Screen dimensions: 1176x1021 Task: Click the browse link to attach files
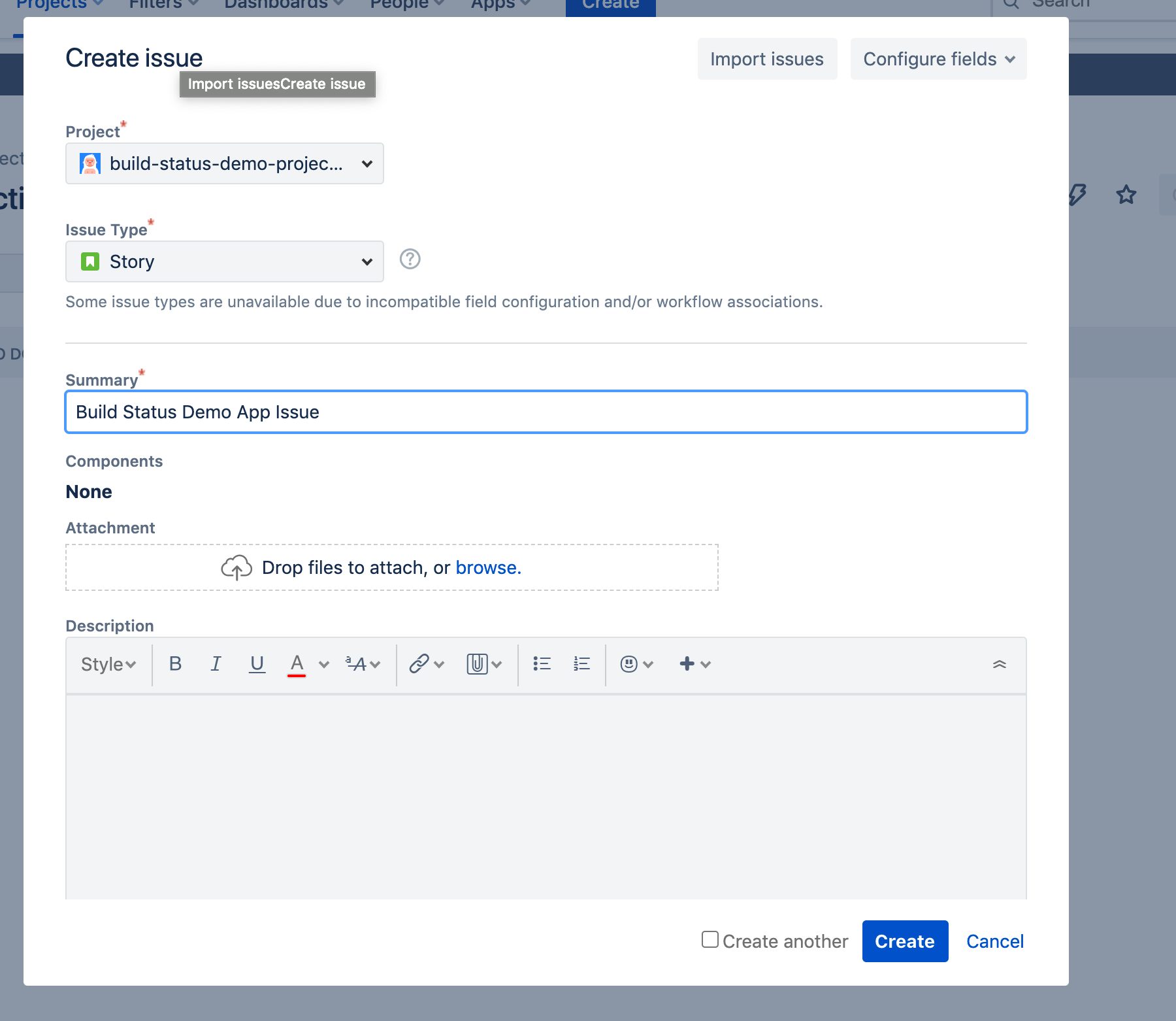[x=488, y=567]
